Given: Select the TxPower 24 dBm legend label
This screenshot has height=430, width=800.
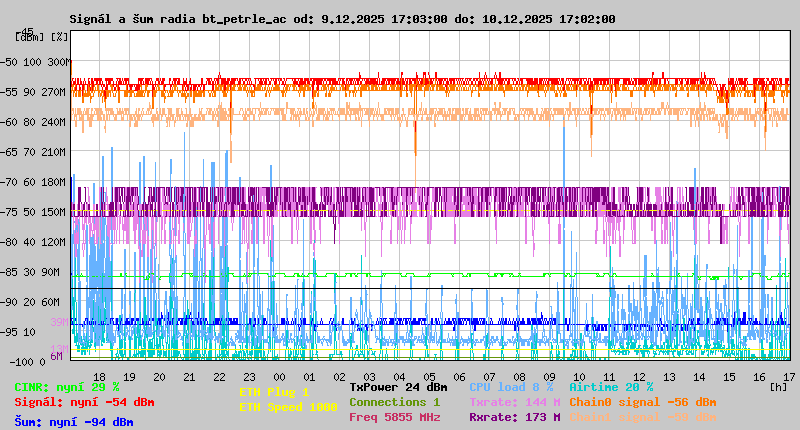Looking at the screenshot, I should (398, 387).
